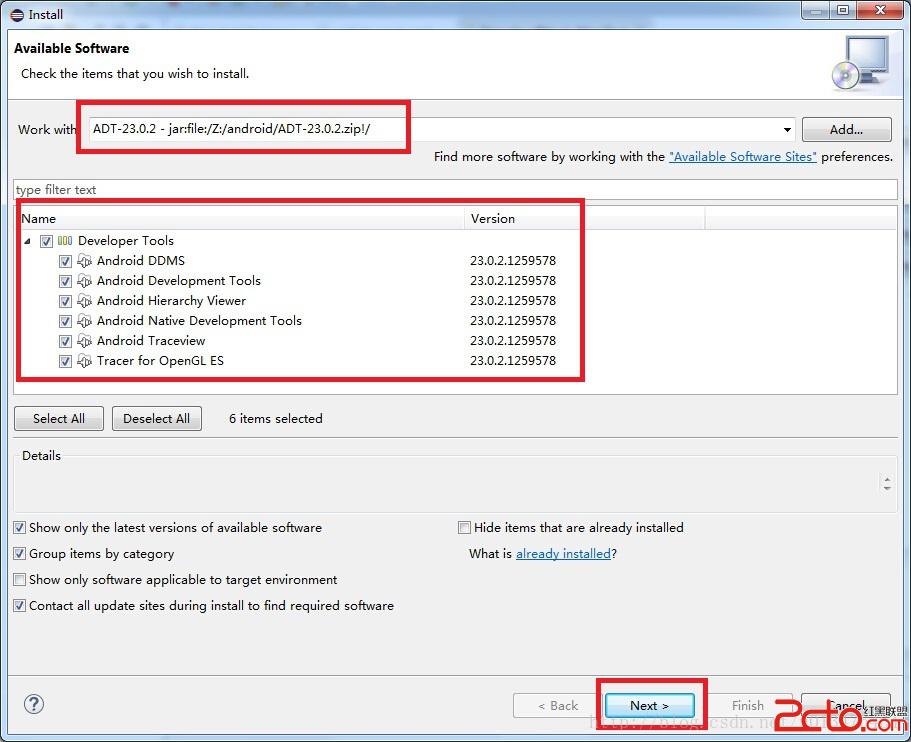The height and width of the screenshot is (742, 911).
Task: Click the Deselect All button
Action: (157, 418)
